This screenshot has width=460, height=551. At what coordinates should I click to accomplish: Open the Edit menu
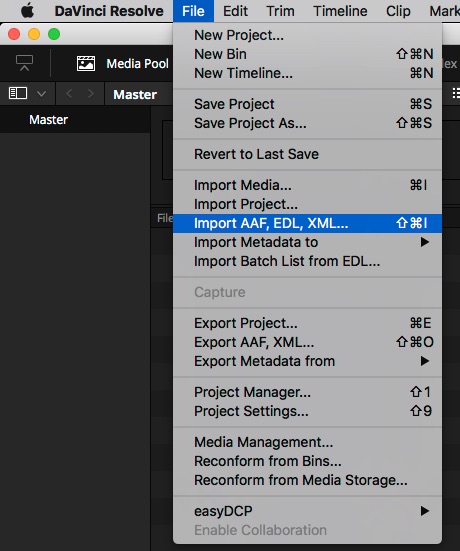coord(235,11)
